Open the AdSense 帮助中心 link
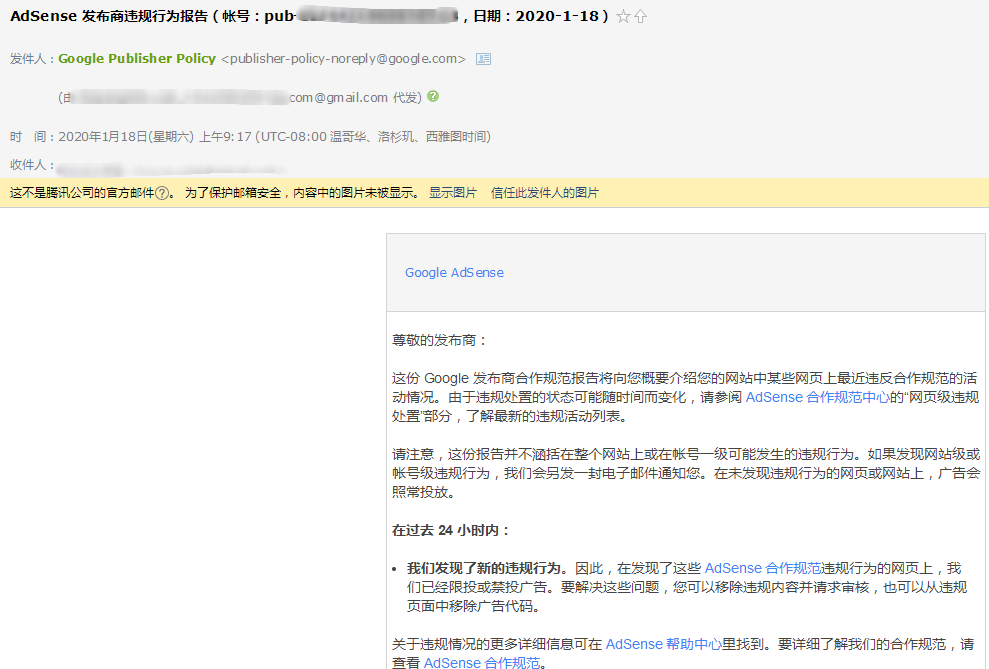This screenshot has height=669, width=989. tap(664, 644)
